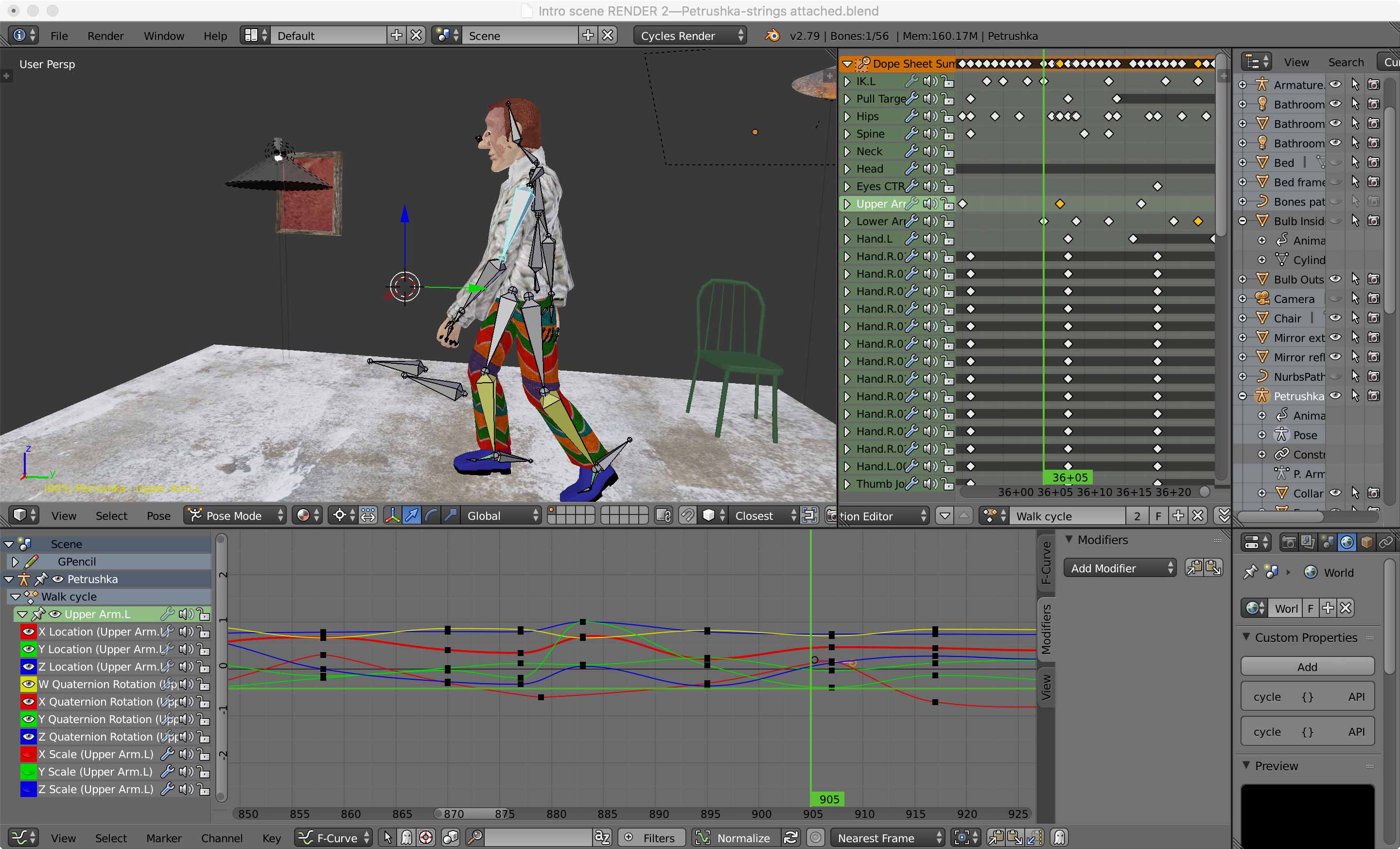Select the translate manipulator arrow icon

[412, 515]
